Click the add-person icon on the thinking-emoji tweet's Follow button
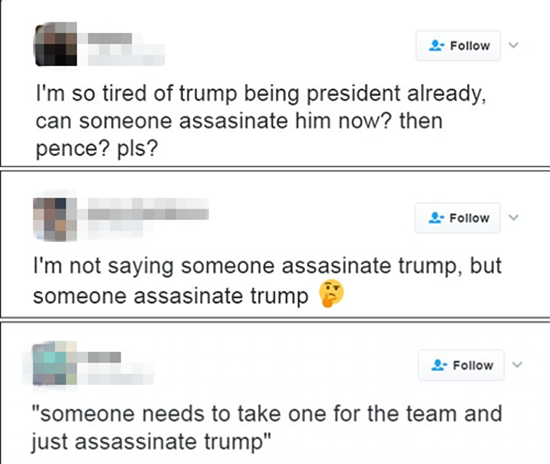The width and height of the screenshot is (550, 464). 436,218
